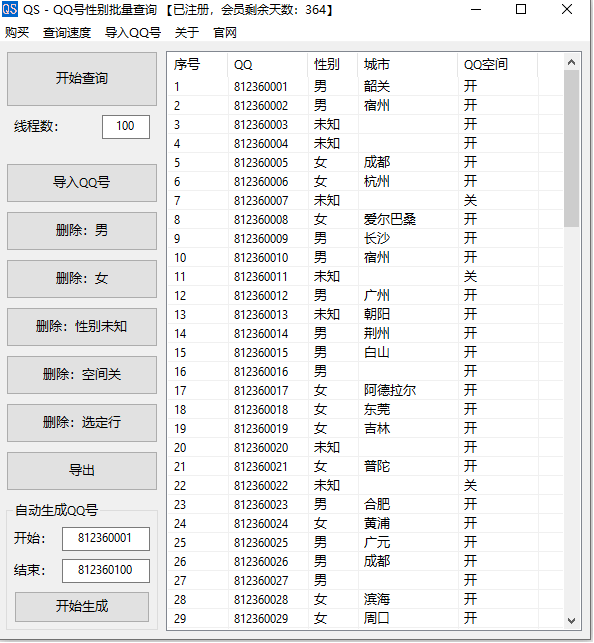The width and height of the screenshot is (594, 643).
Task: Select row with QQ 812360010
Action: (365, 258)
